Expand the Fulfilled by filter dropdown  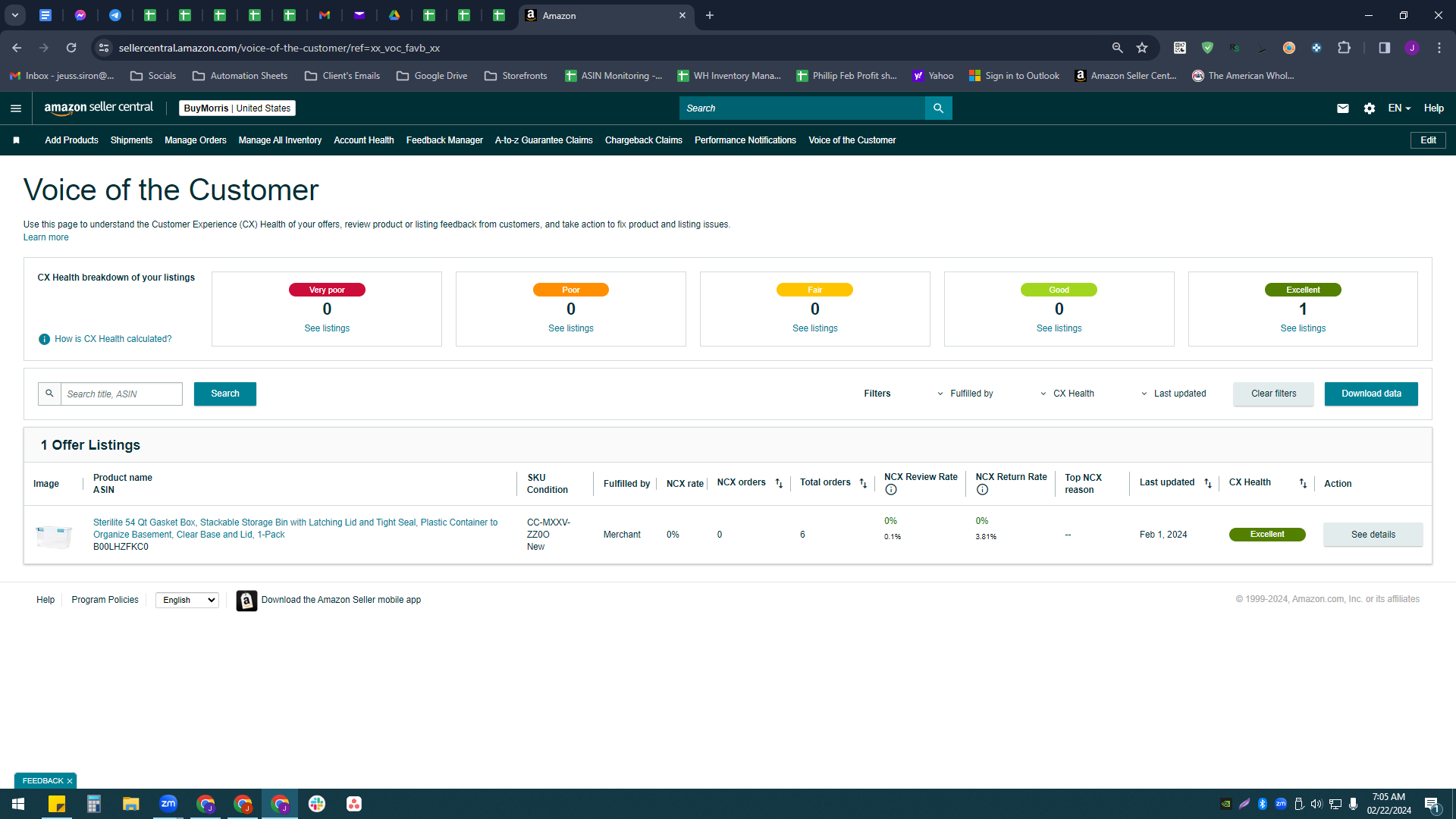click(x=965, y=394)
